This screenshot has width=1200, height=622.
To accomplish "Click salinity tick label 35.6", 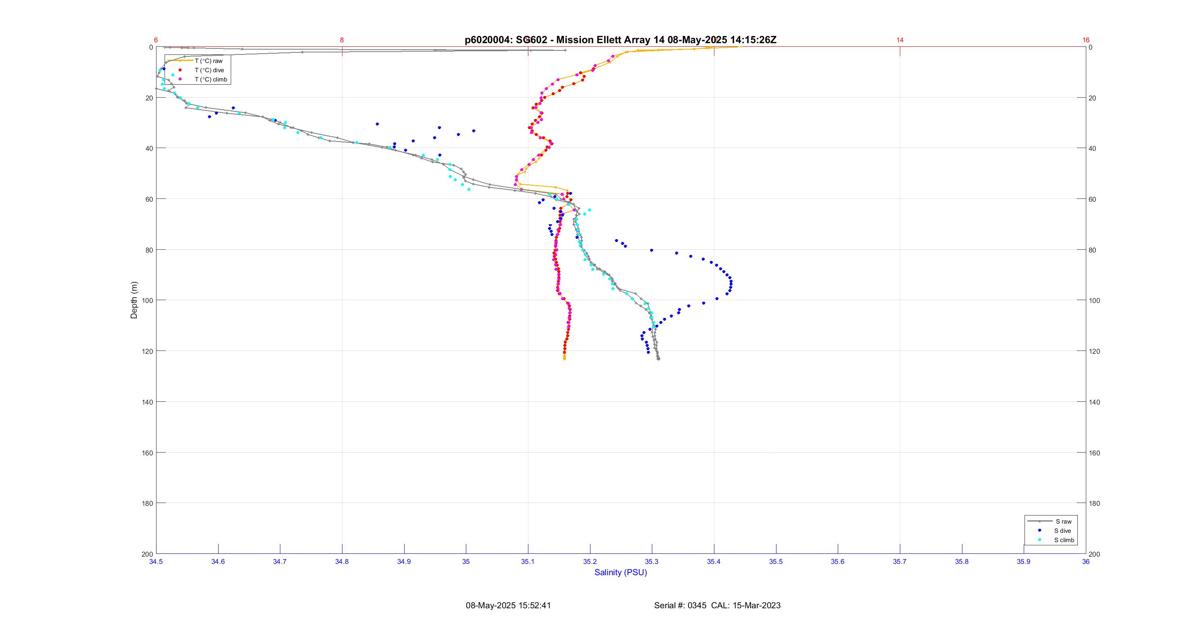I will (837, 561).
